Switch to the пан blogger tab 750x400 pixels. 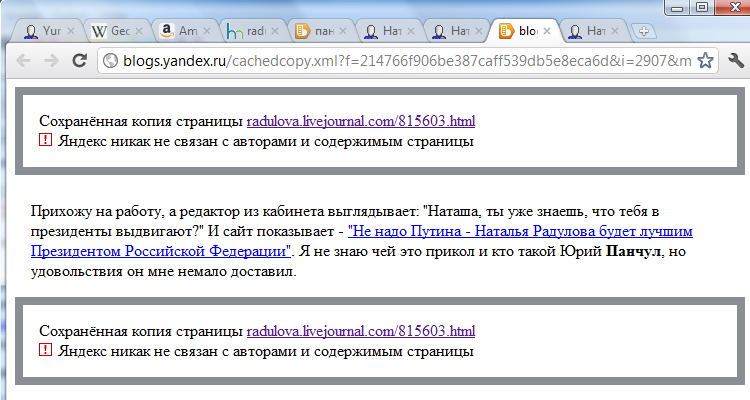click(318, 31)
